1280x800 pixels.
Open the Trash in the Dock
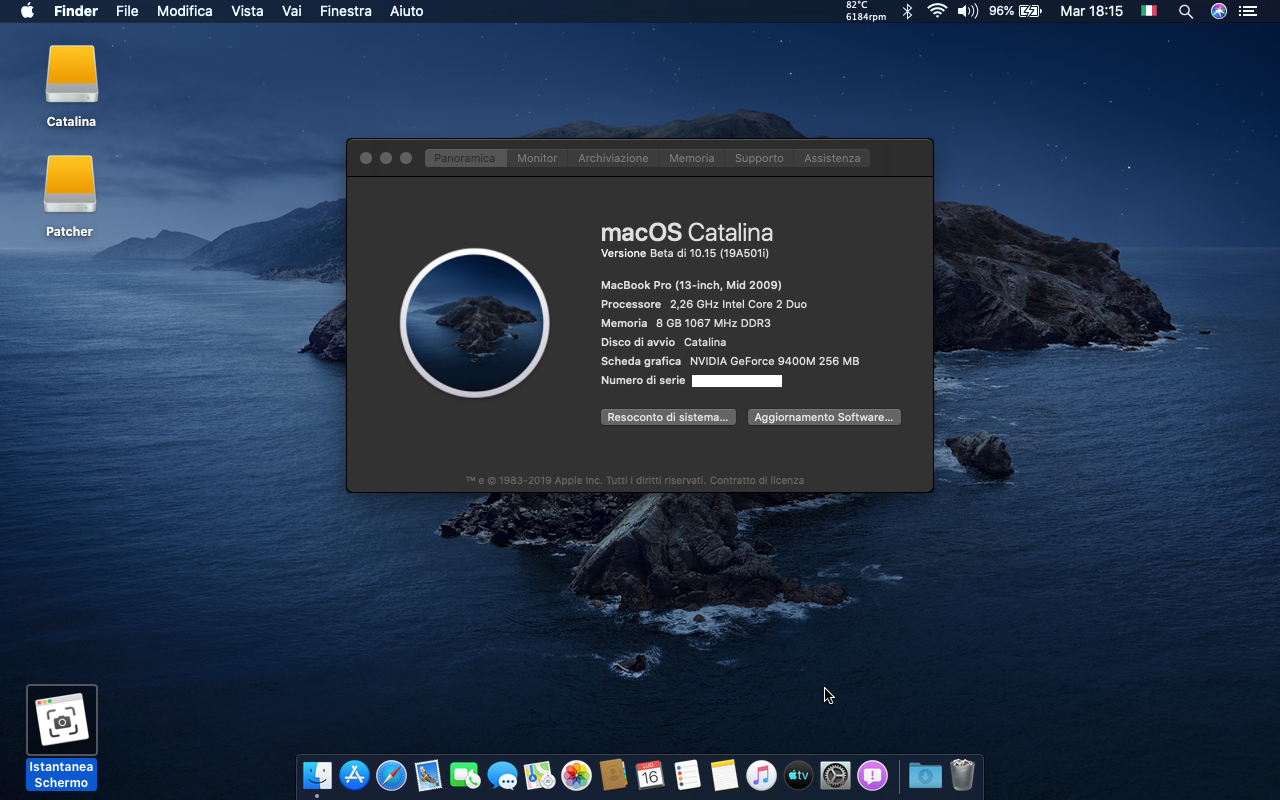click(x=962, y=775)
